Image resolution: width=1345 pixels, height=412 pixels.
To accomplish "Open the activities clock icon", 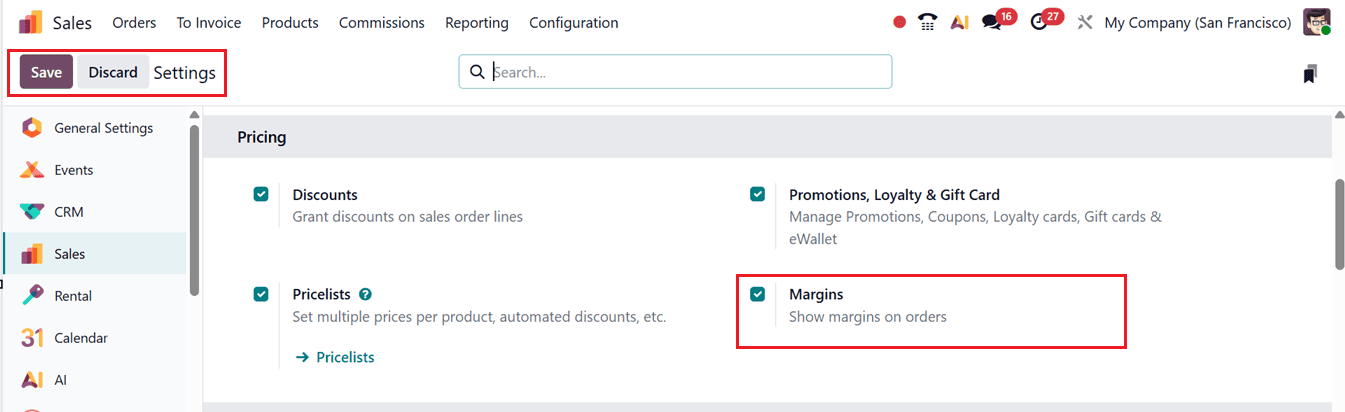I will pyautogui.click(x=1039, y=22).
